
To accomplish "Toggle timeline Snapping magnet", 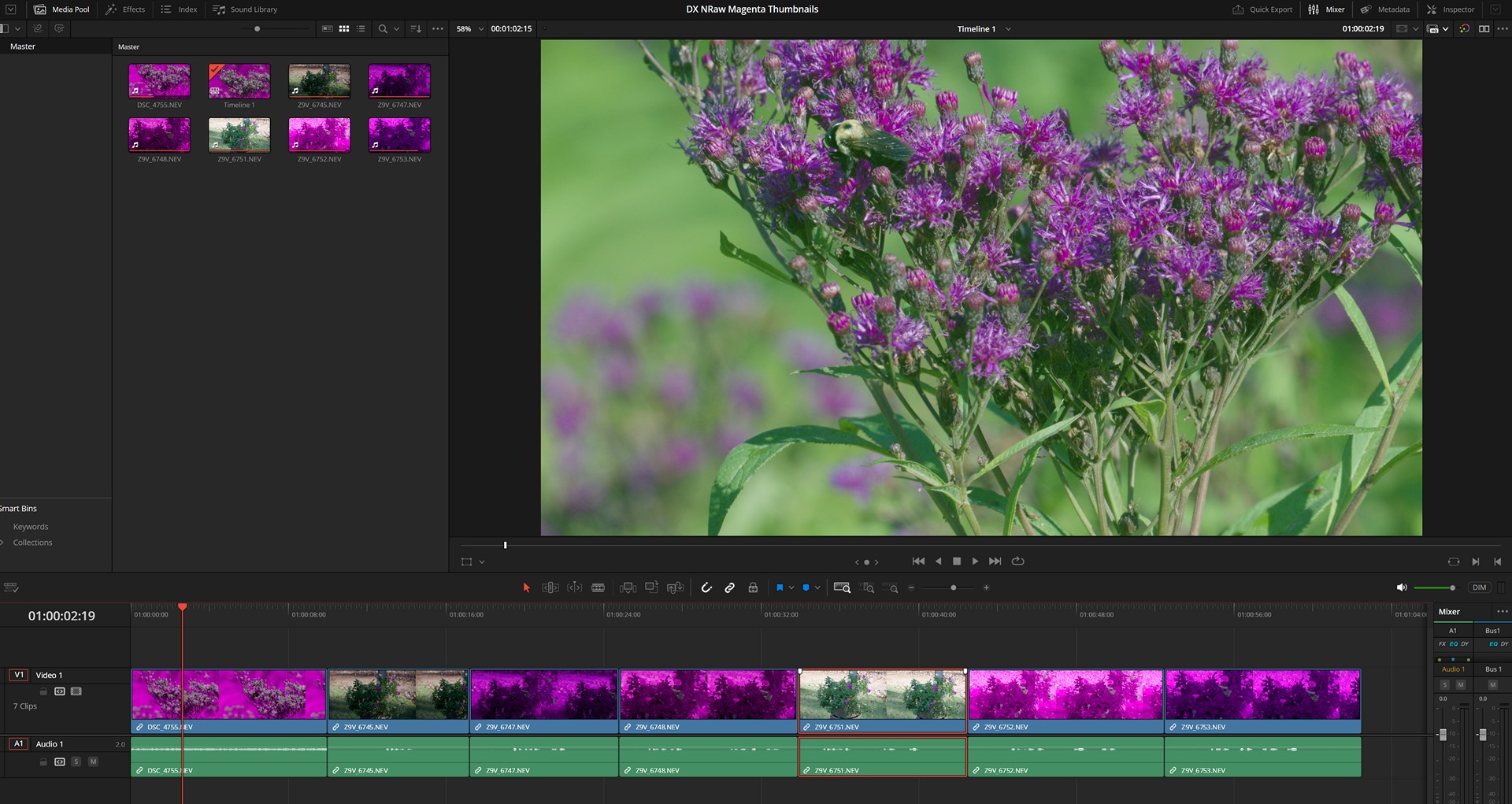I will click(706, 587).
